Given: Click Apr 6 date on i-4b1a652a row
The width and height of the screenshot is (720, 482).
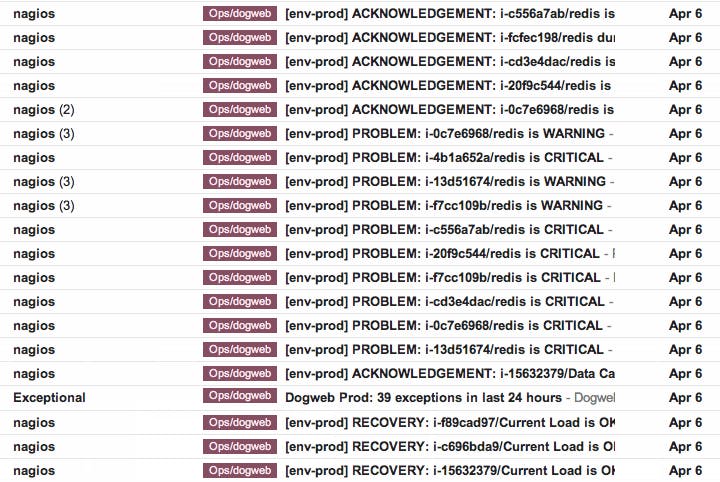Looking at the screenshot, I should tap(685, 157).
